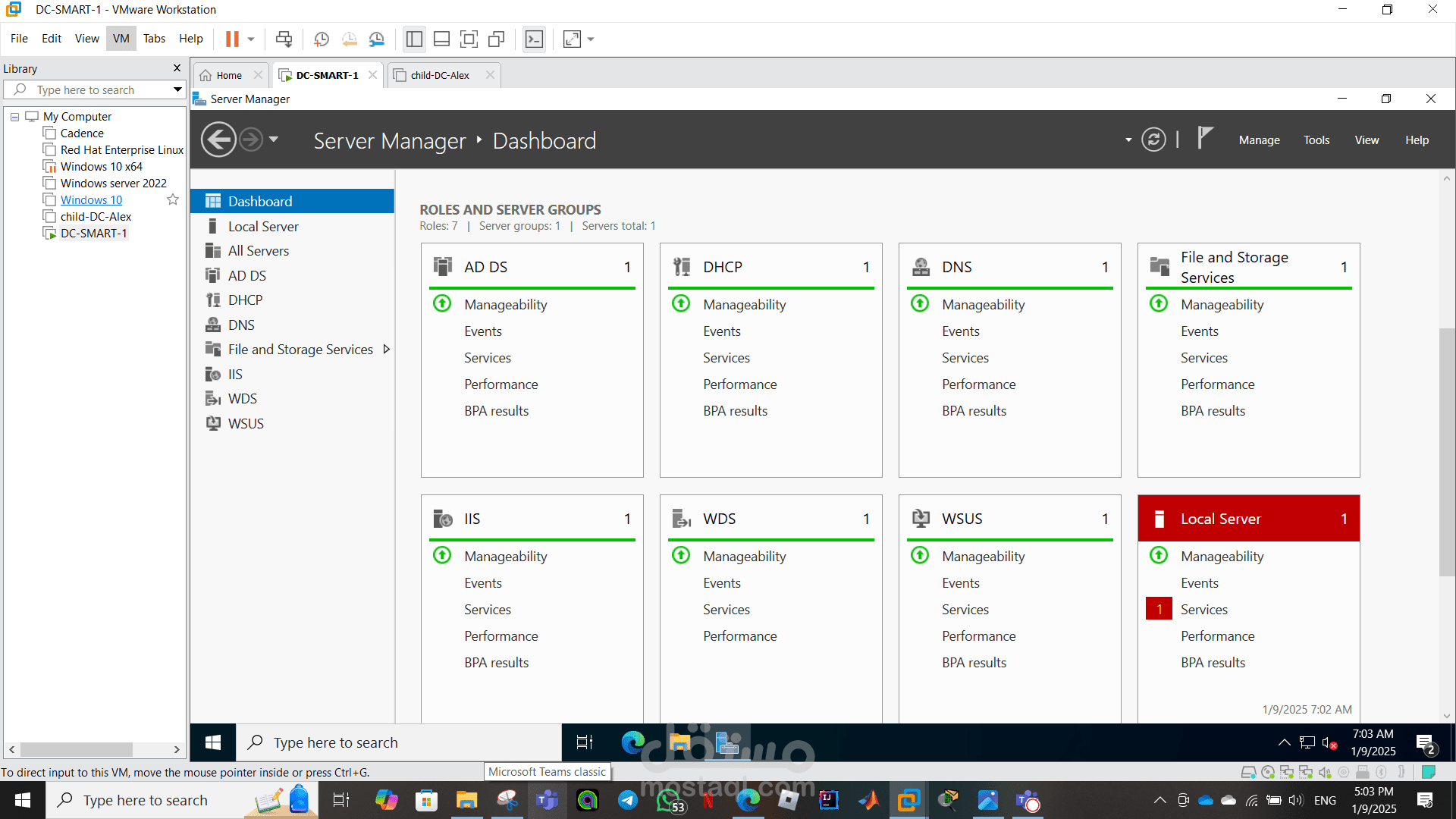Viewport: 1456px width, 819px height.
Task: Click the IIS tile icon on dashboard
Action: 442,519
